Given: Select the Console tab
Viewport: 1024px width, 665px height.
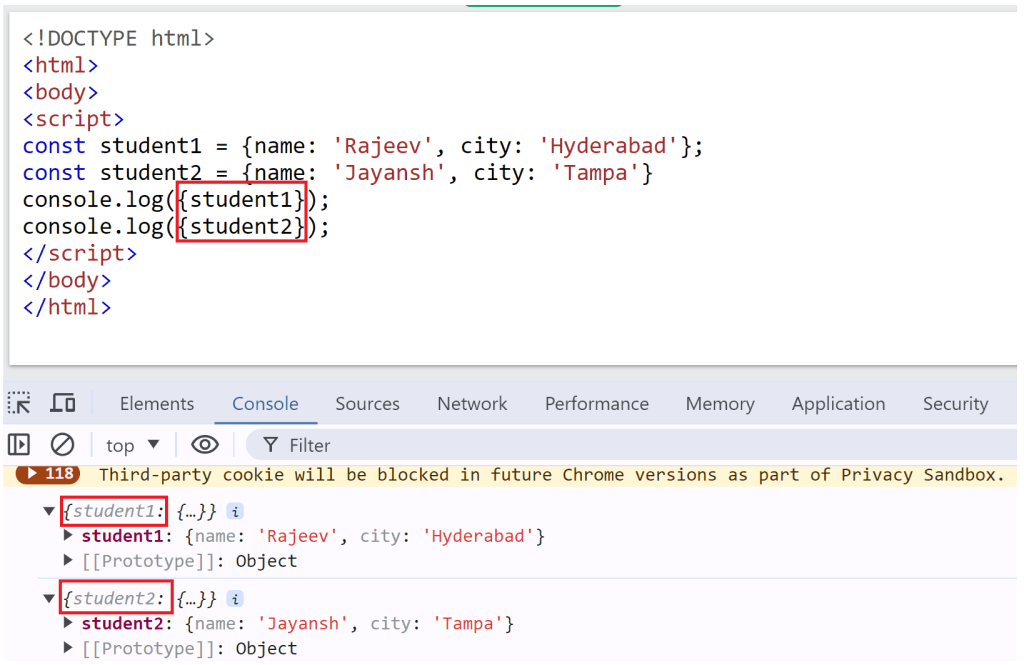Looking at the screenshot, I should (264, 403).
